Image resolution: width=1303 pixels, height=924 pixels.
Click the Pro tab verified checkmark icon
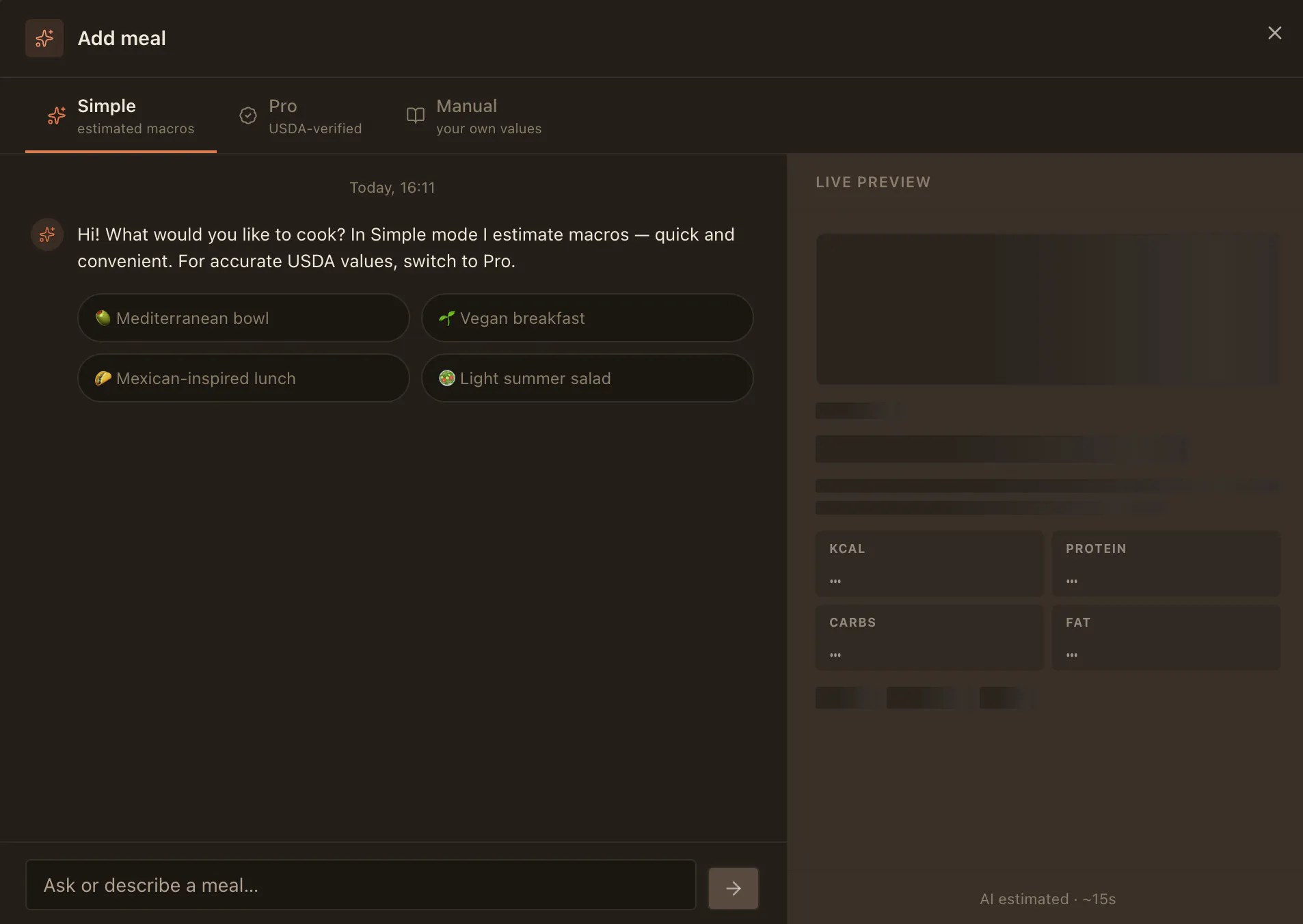coord(248,116)
